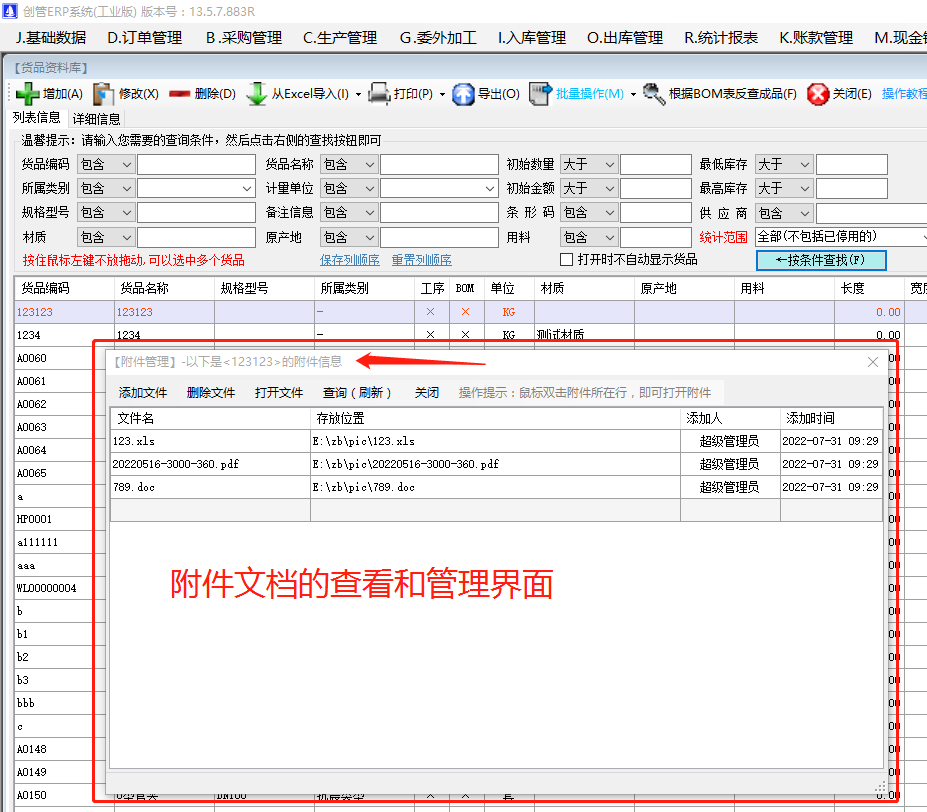Open the 从Excel导入 import tool
The width and height of the screenshot is (927, 812).
tap(255, 94)
